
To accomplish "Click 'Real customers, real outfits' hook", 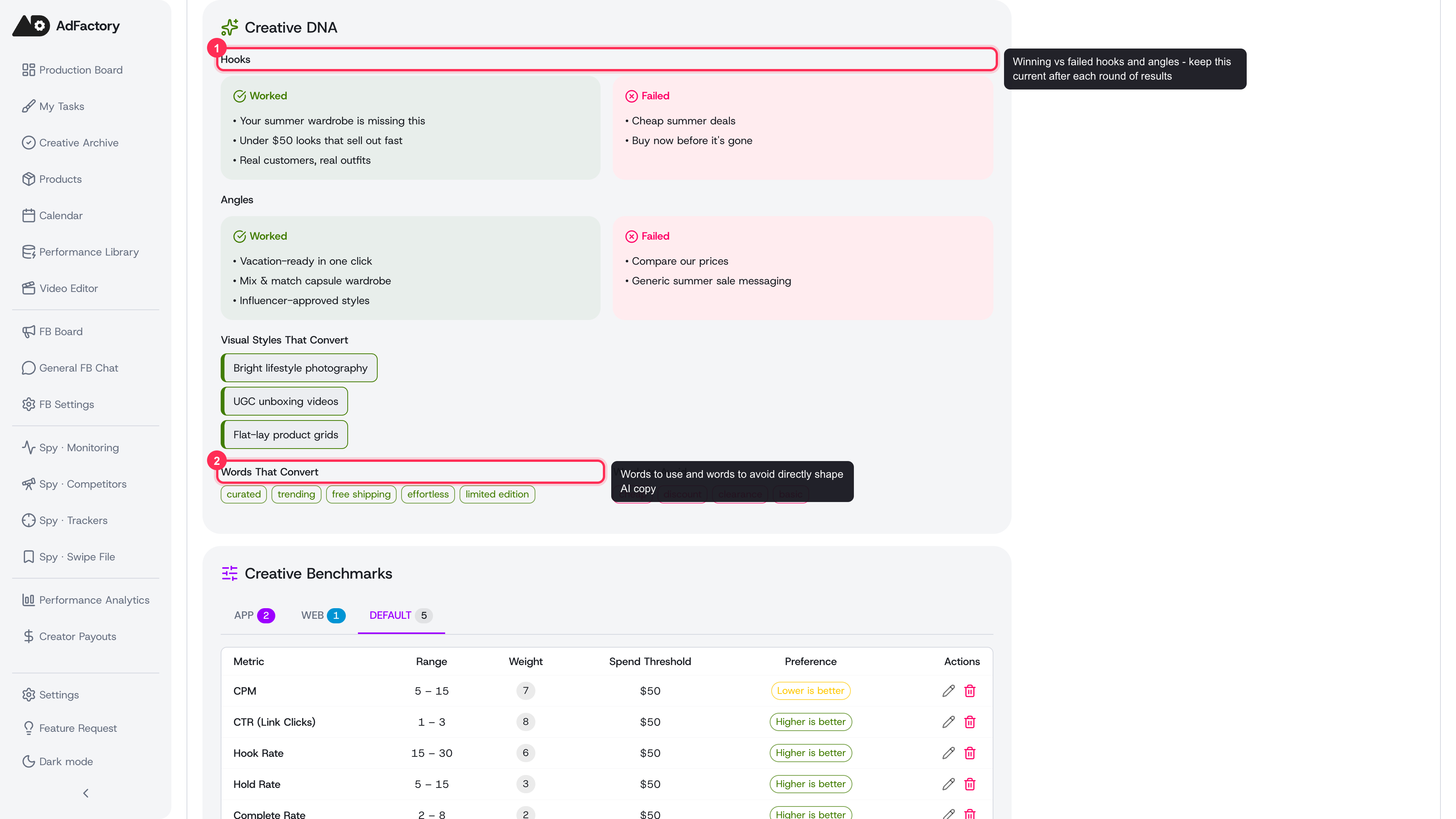I will (x=305, y=160).
